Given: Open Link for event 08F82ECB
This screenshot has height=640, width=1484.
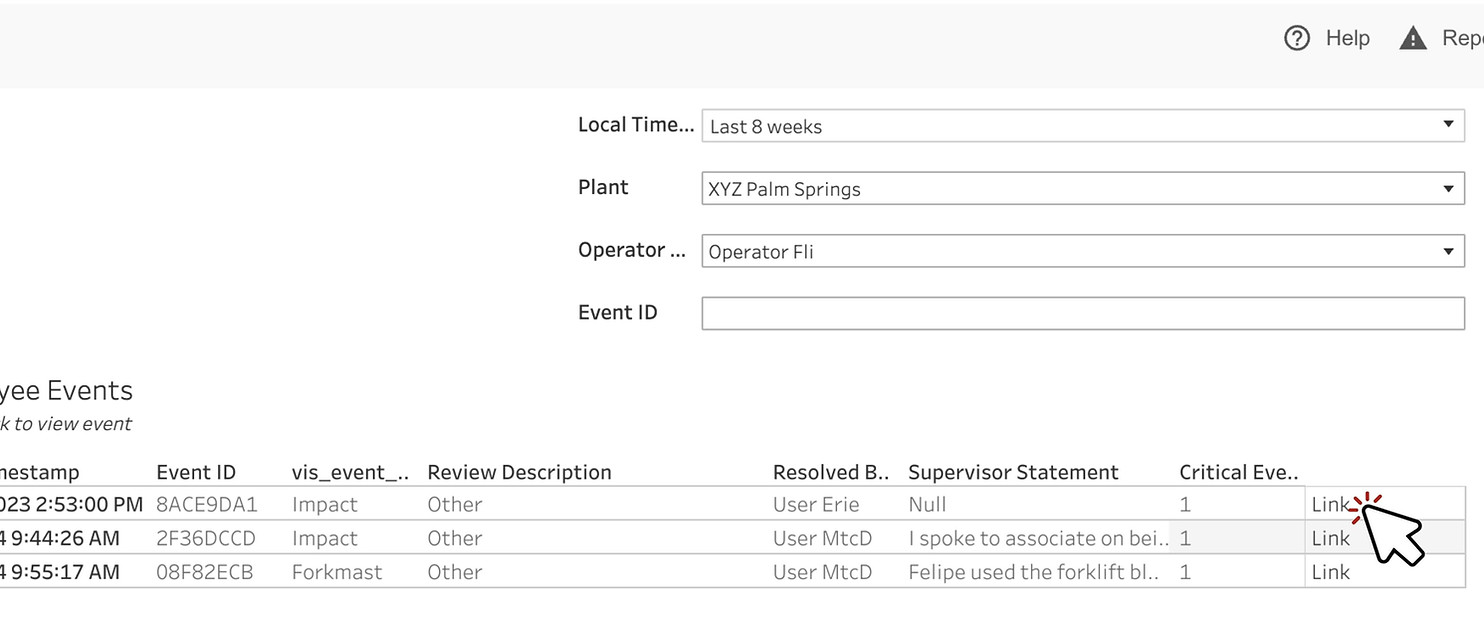Looking at the screenshot, I should 1330,572.
